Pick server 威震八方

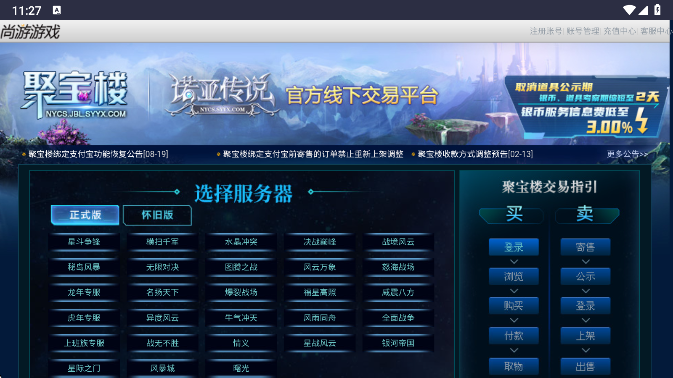pyautogui.click(x=398, y=293)
